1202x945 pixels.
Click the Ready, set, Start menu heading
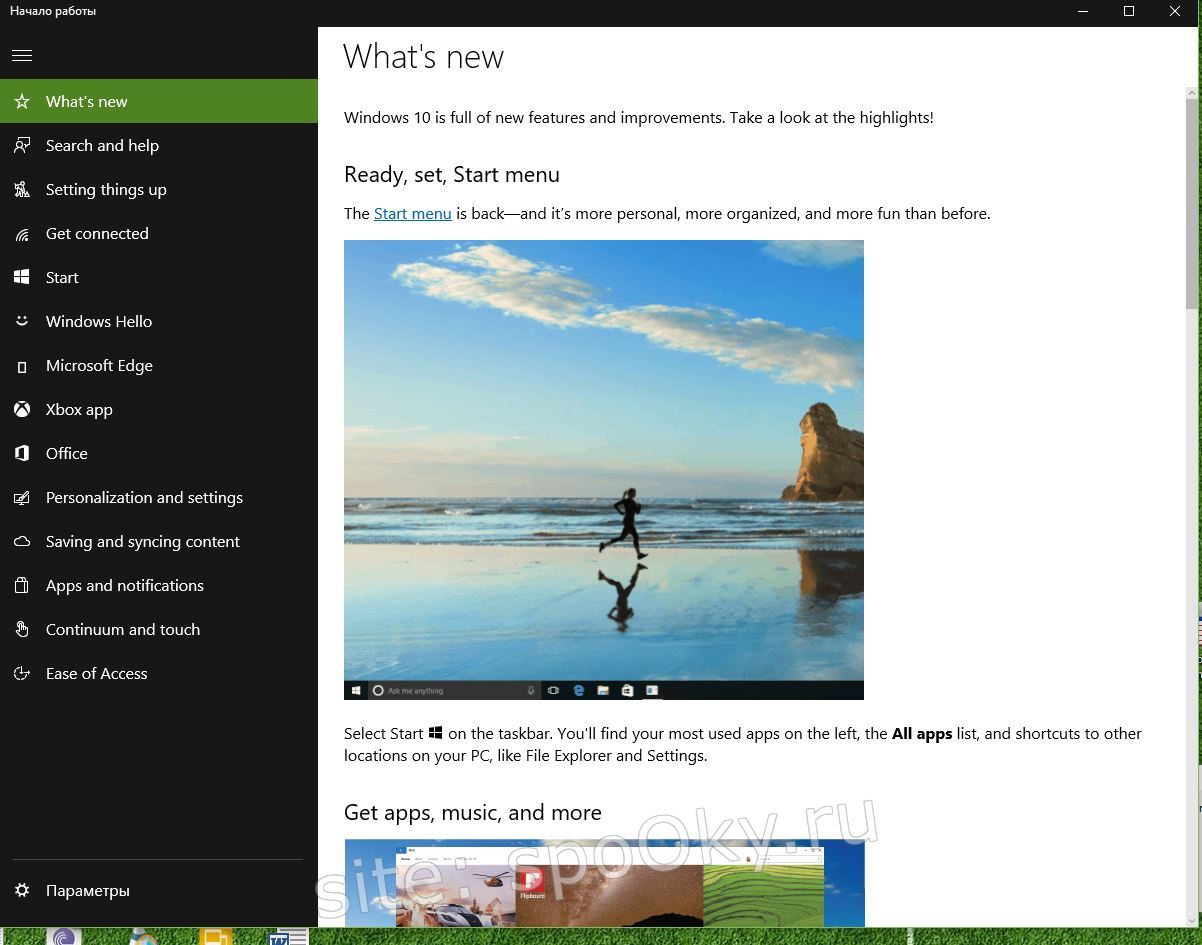coord(452,174)
